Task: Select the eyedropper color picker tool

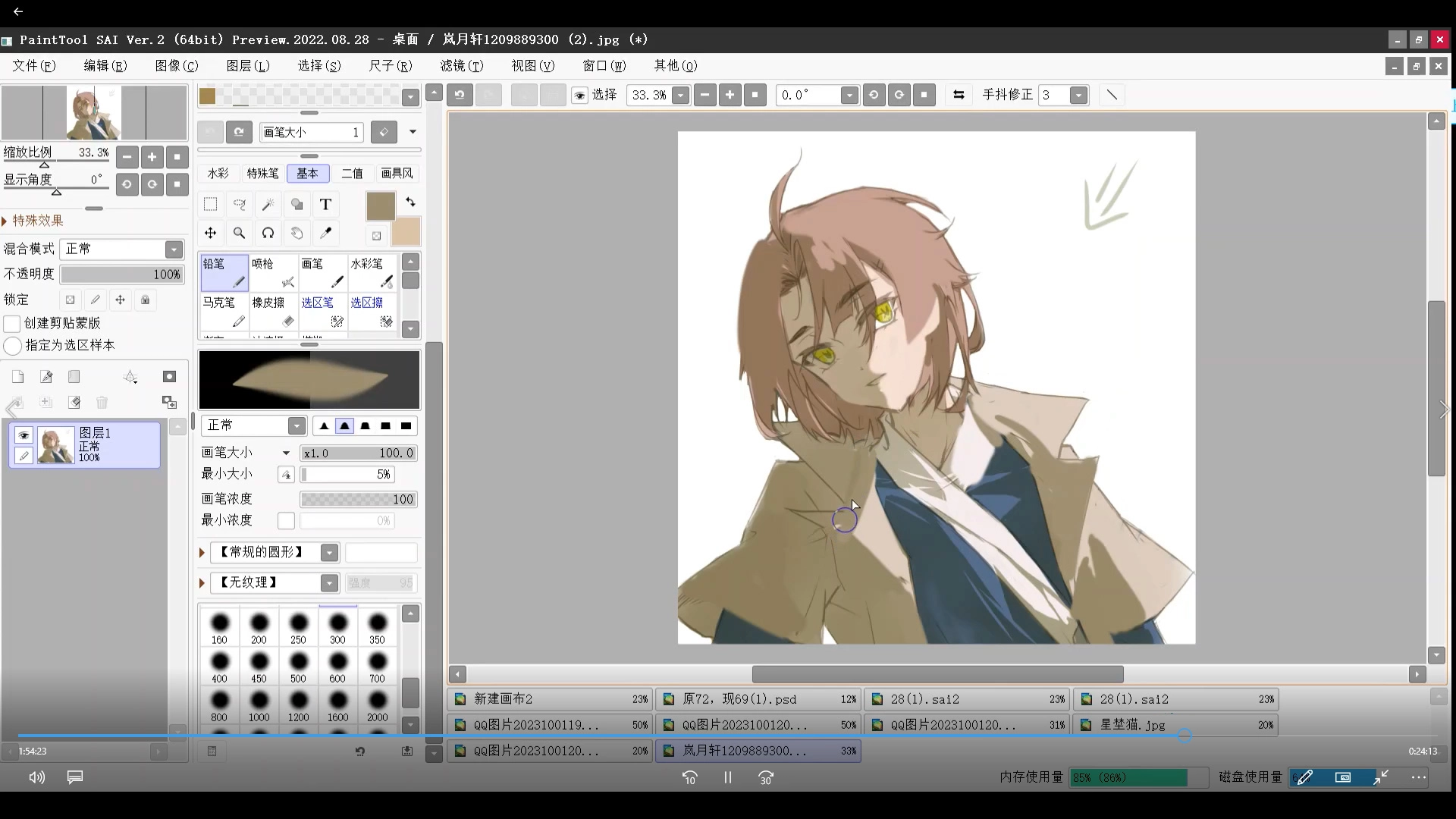Action: [x=326, y=233]
